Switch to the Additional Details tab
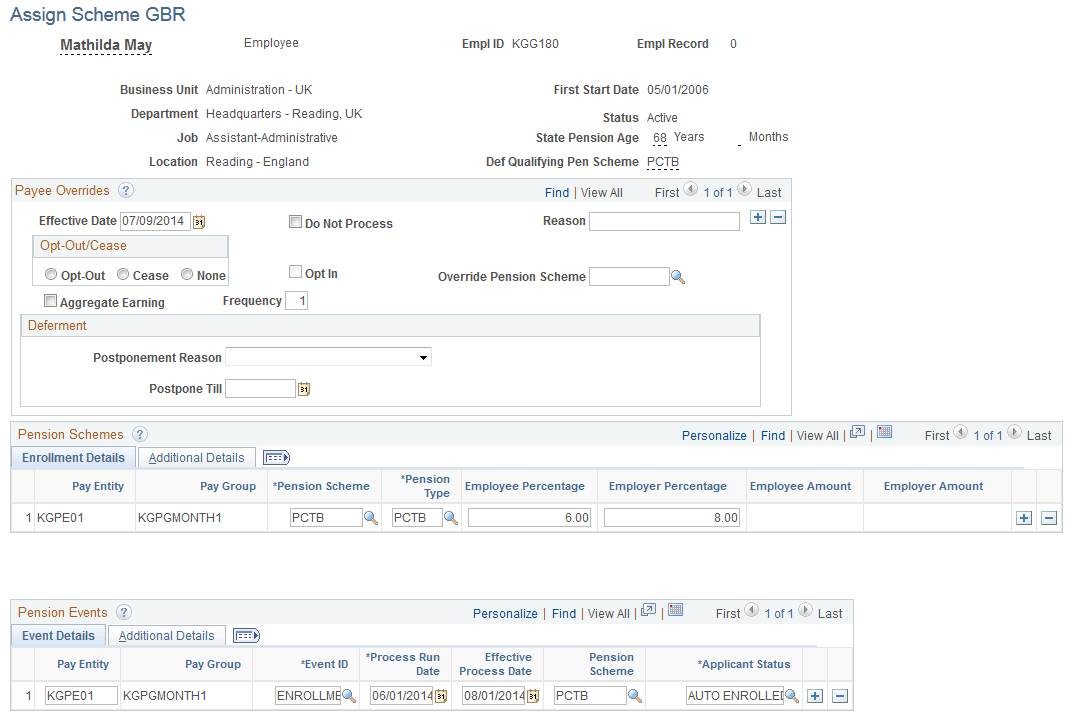The width and height of the screenshot is (1077, 721). [195, 457]
